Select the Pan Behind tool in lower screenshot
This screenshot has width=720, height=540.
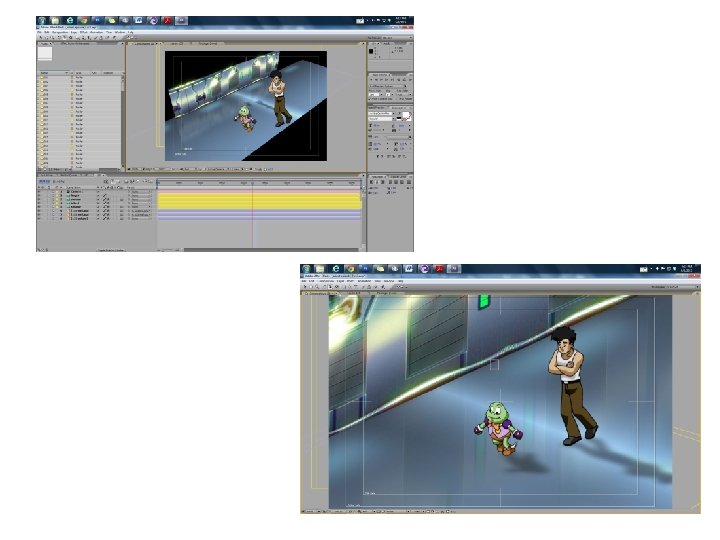(337, 287)
